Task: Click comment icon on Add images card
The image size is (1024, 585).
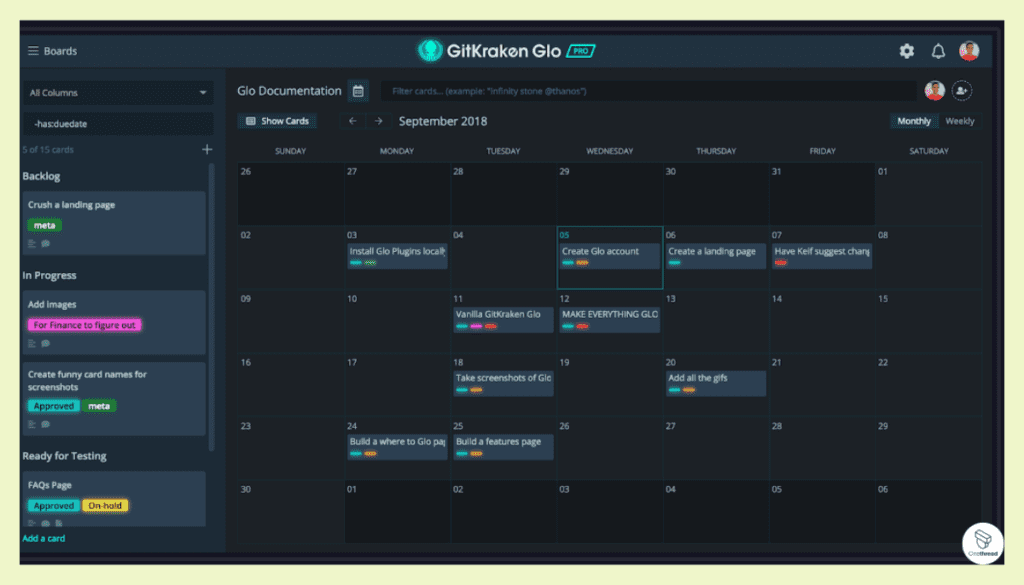Action: pos(46,343)
